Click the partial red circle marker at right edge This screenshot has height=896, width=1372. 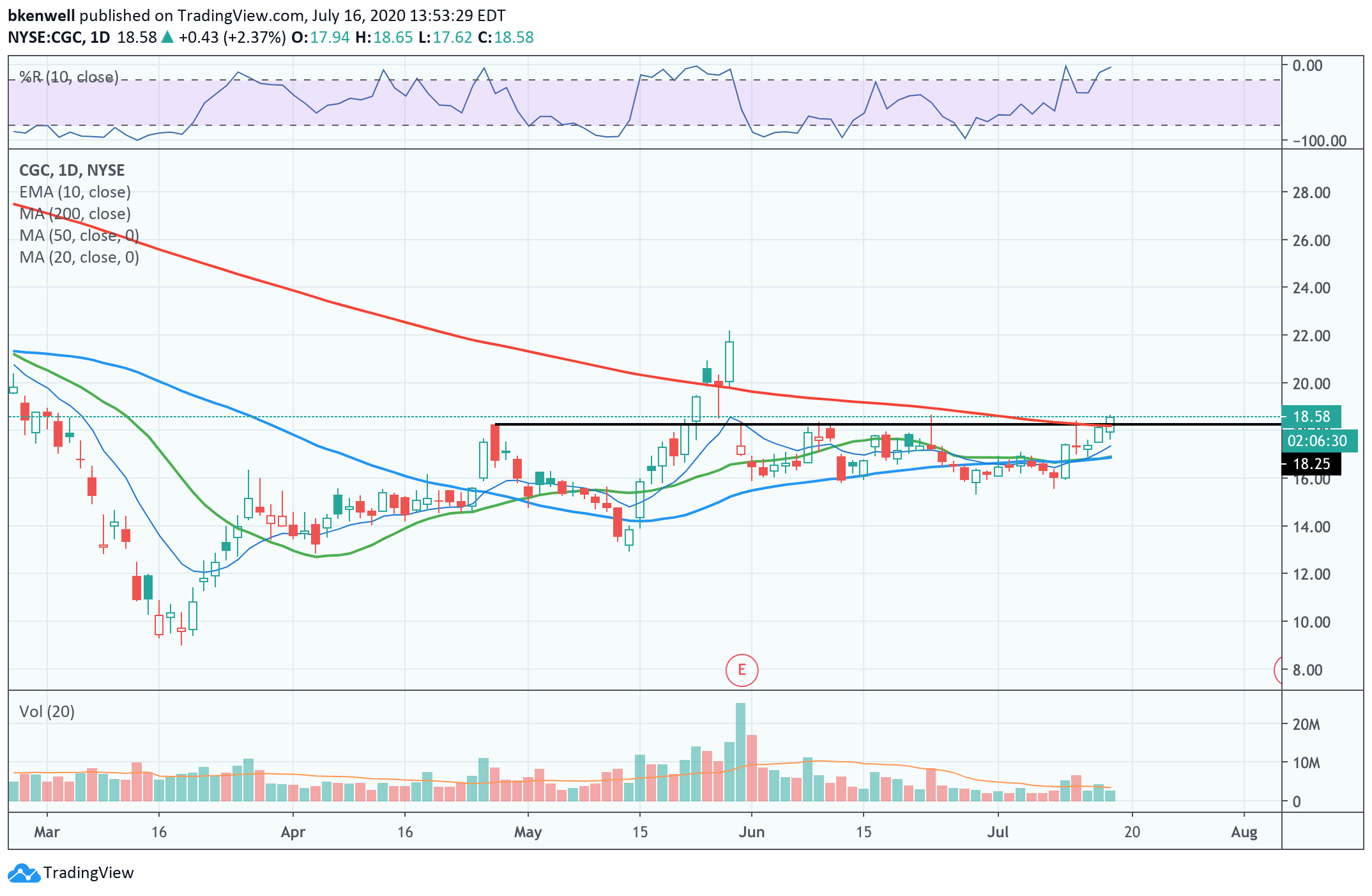[1278, 670]
